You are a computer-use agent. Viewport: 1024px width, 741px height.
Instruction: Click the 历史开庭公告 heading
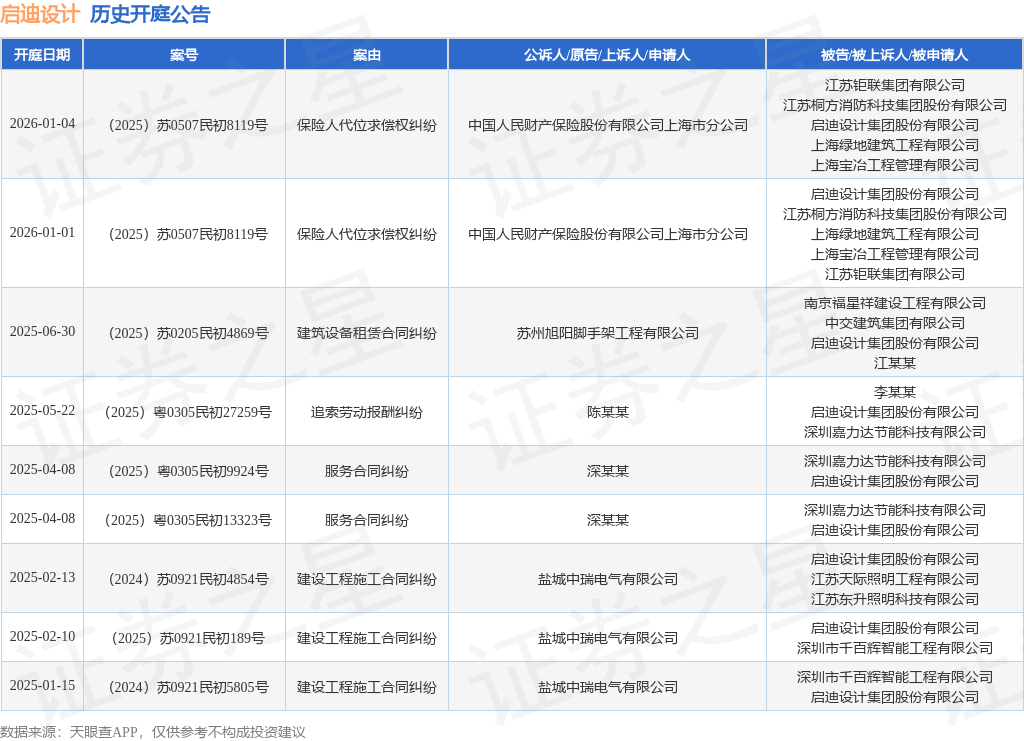pyautogui.click(x=150, y=14)
